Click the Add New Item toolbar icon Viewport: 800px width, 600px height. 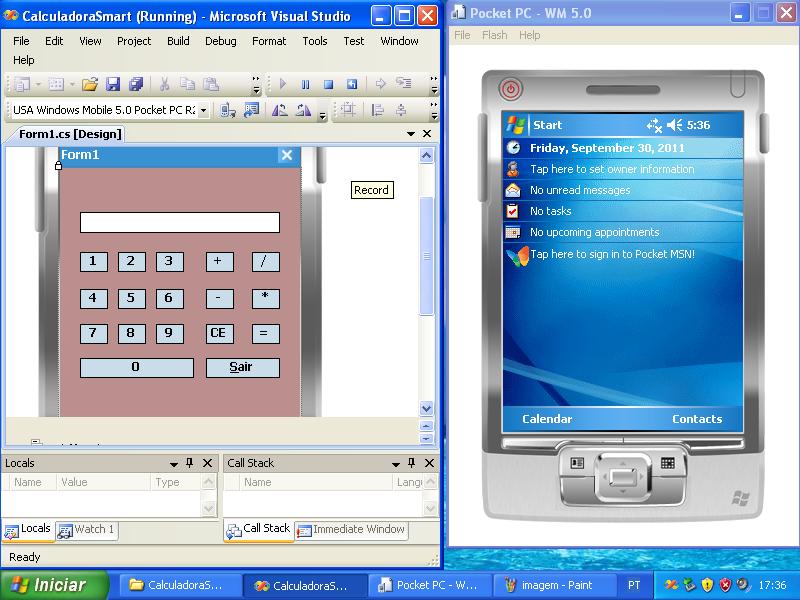(x=56, y=84)
